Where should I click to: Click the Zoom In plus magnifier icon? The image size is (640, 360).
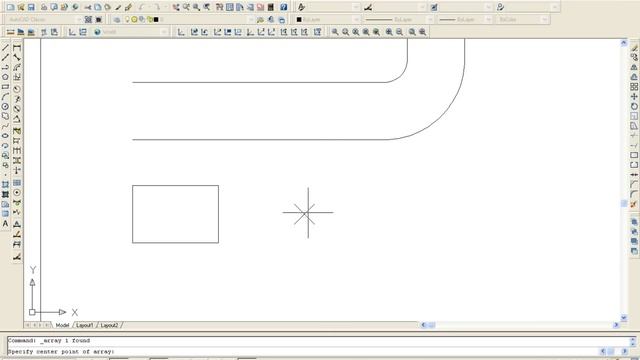tap(389, 32)
